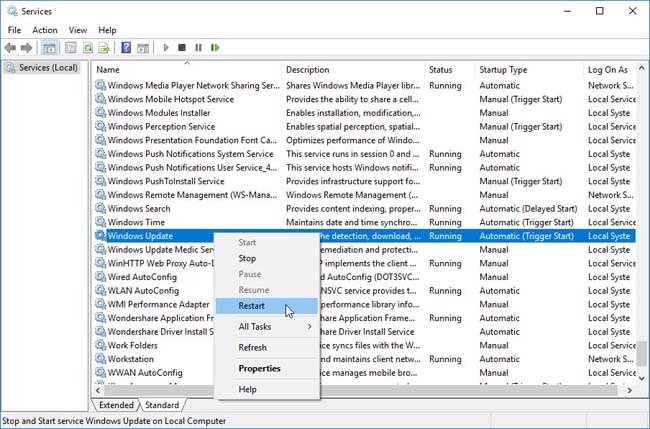650x429 pixels.
Task: Open the View menu
Action: 78,30
